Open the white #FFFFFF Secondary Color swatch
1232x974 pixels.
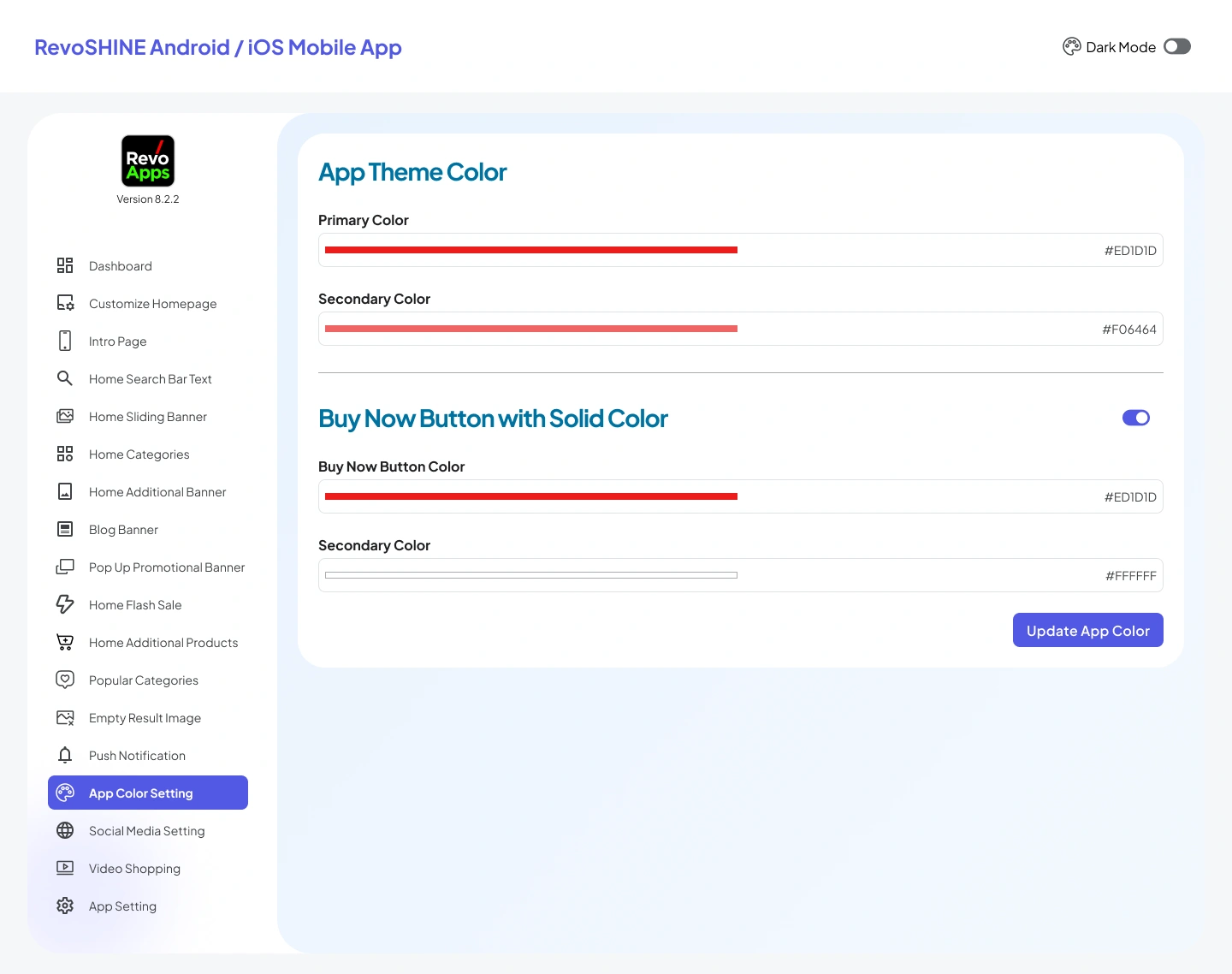point(531,575)
